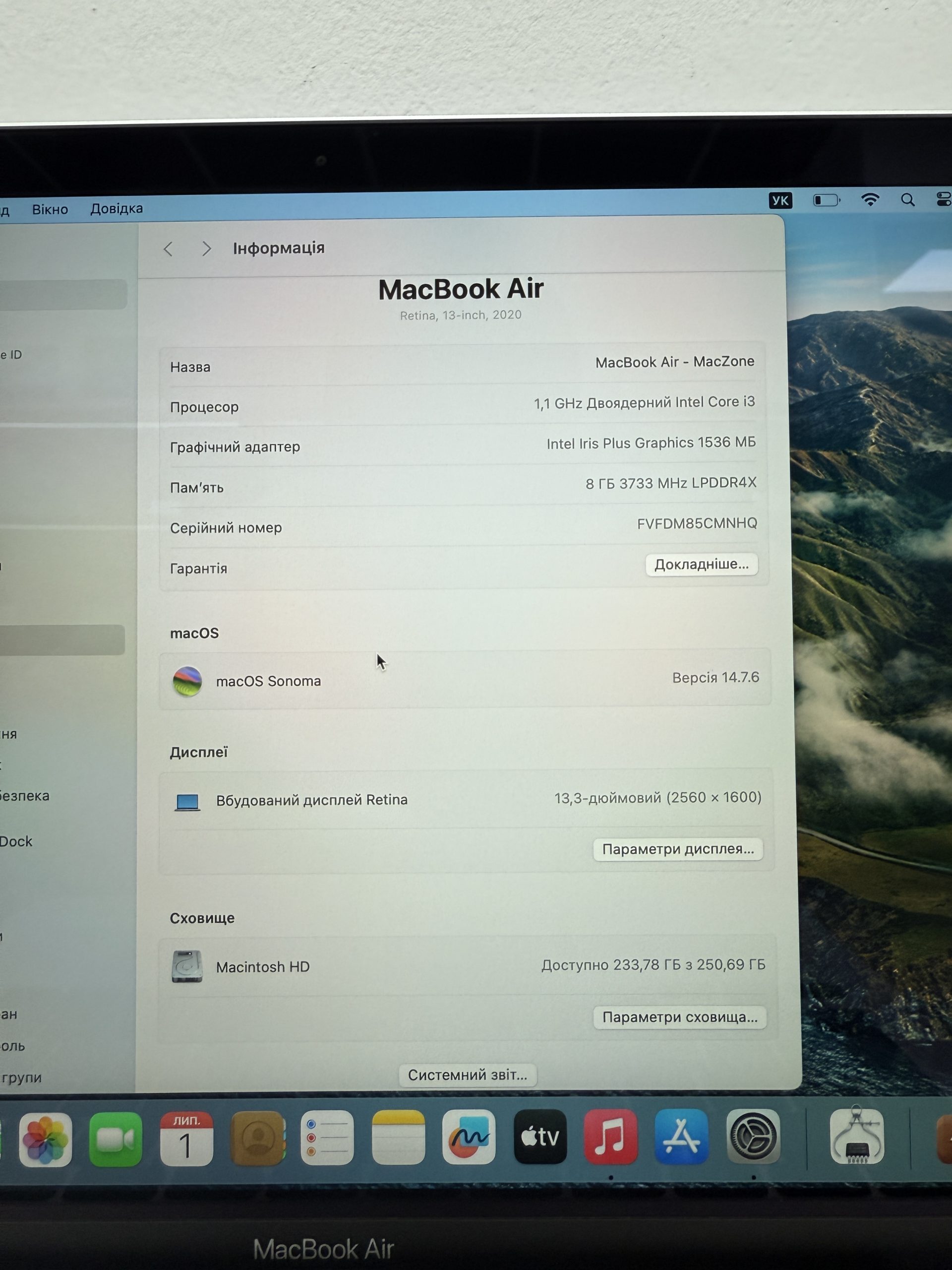Open the Довідка menu

coord(117,208)
